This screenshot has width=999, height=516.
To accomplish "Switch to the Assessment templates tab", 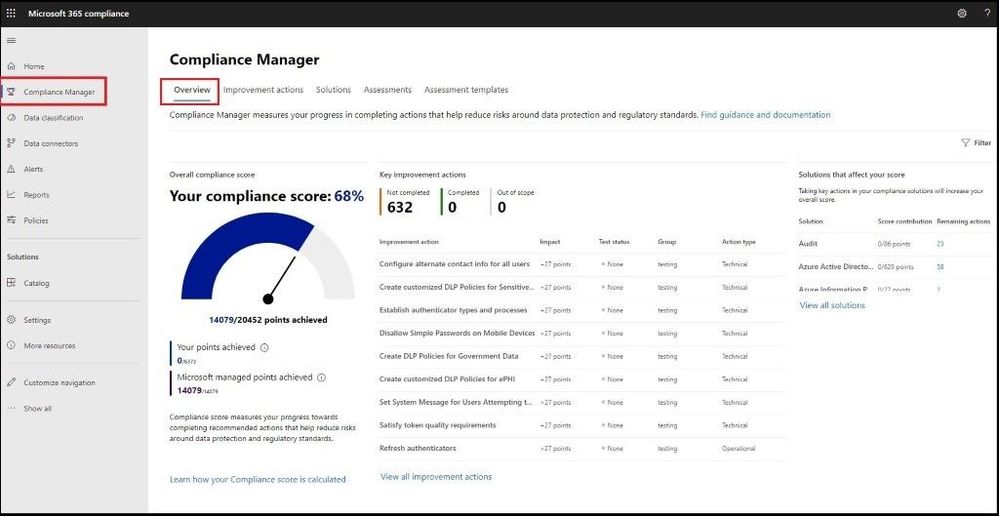I will [x=466, y=90].
